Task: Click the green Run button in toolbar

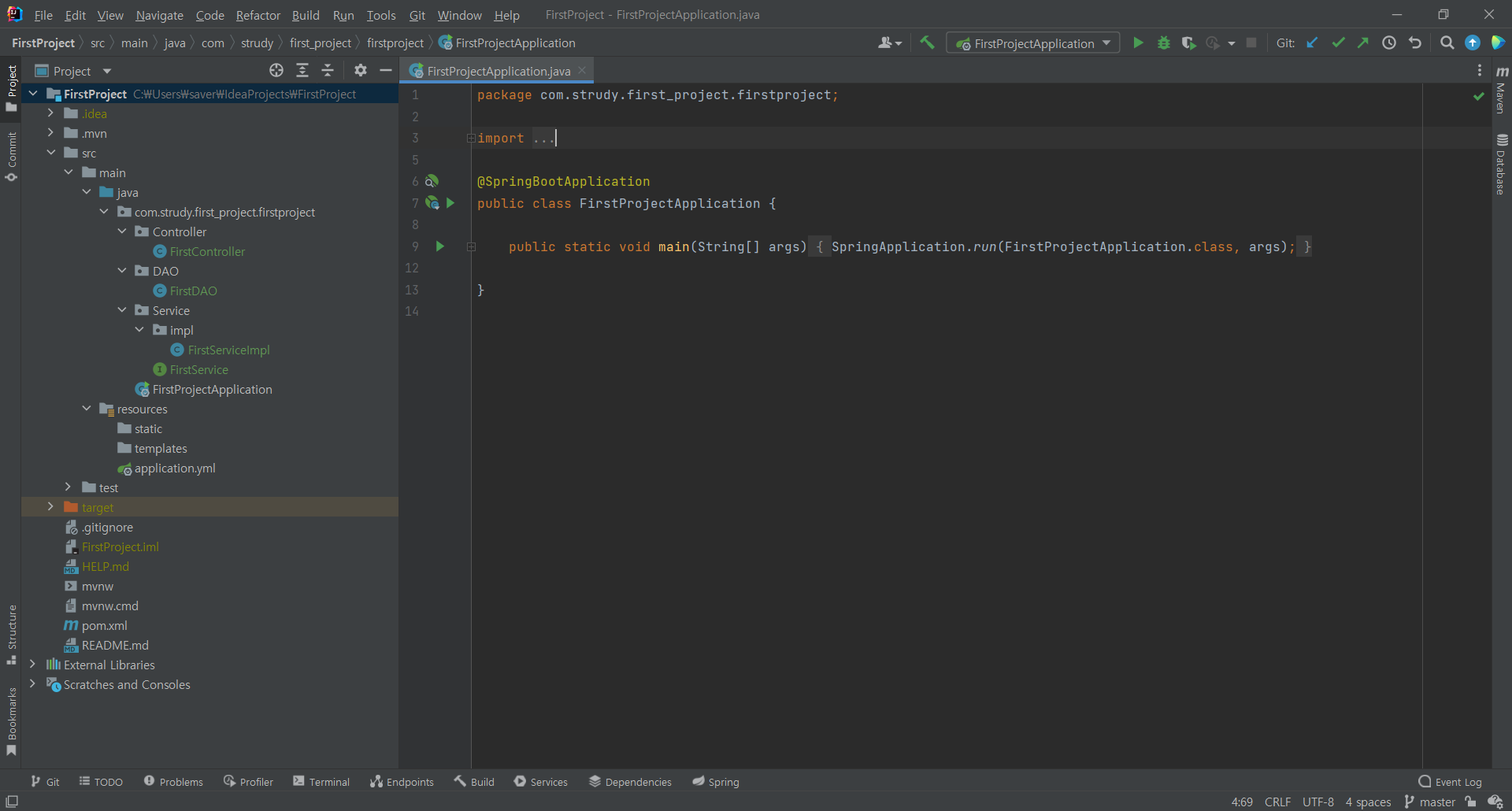Action: [1138, 43]
